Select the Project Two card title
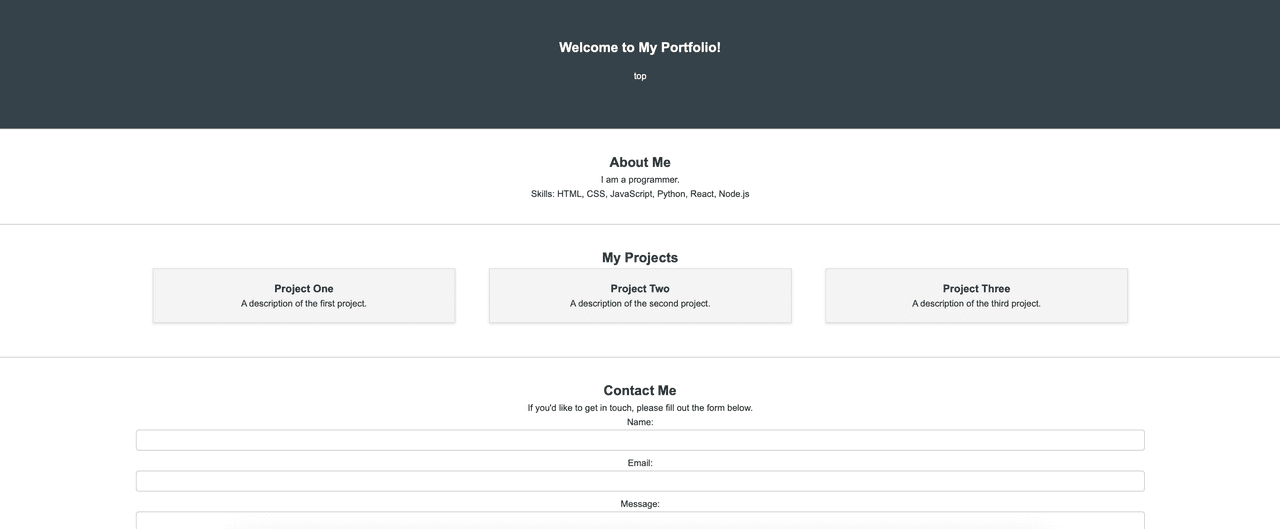 coord(640,289)
